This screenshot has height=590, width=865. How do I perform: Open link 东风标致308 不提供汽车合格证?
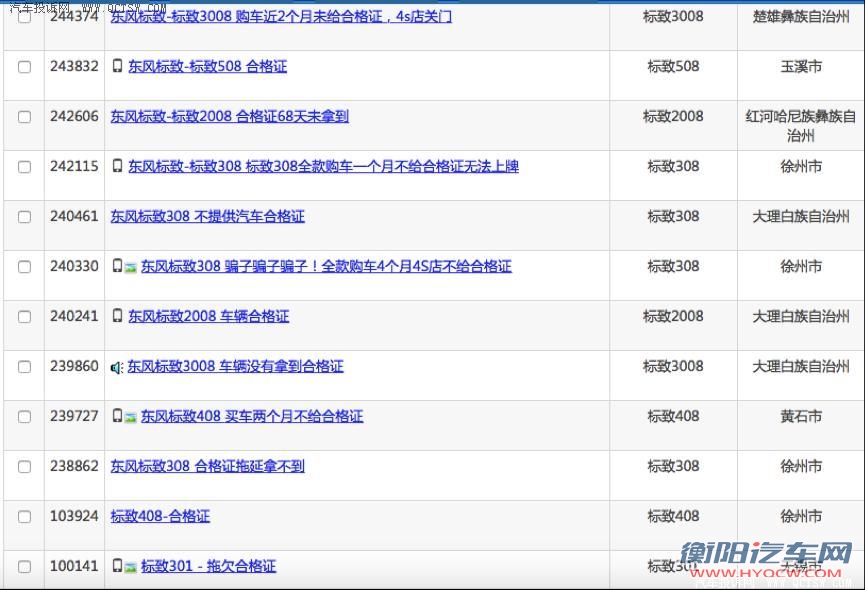click(x=207, y=217)
